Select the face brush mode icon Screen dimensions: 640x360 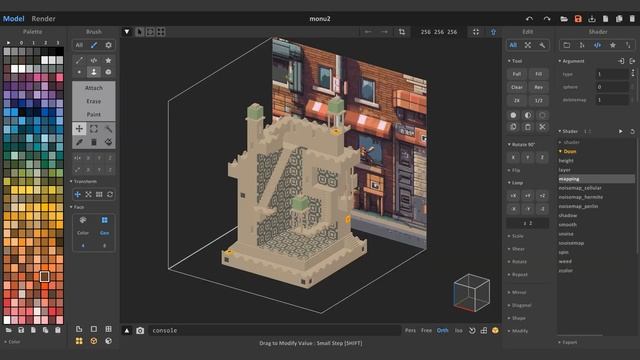93,72
